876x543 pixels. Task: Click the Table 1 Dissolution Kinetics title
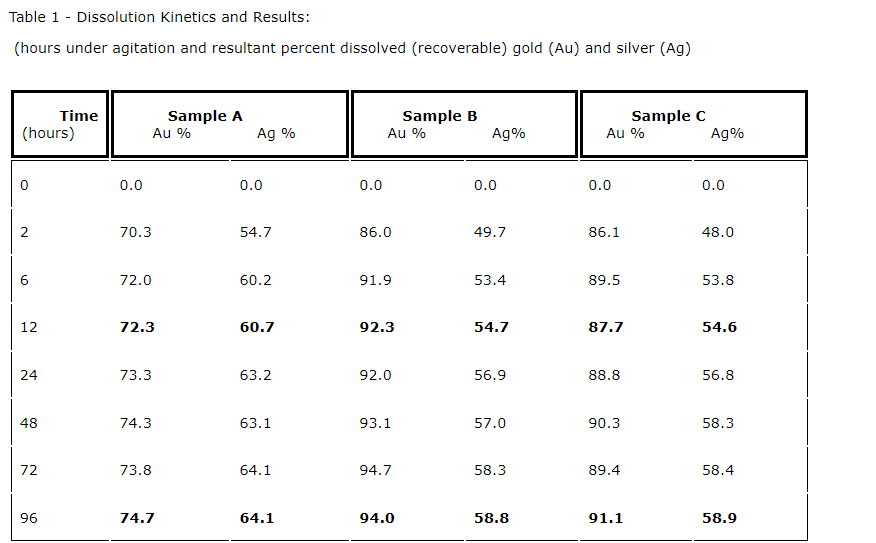159,18
